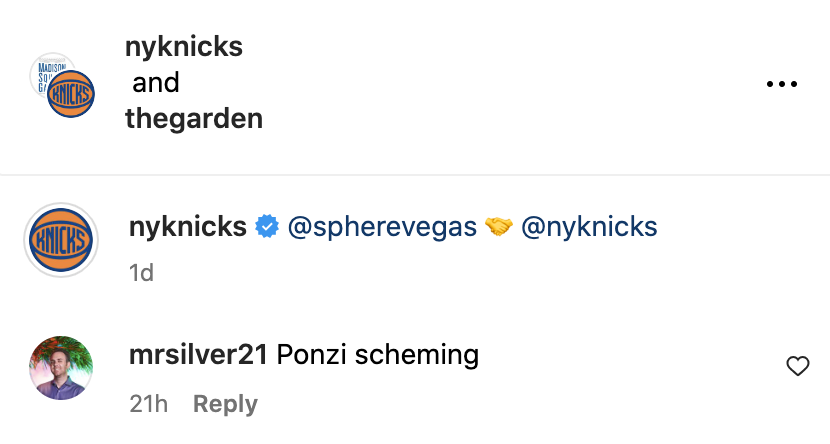This screenshot has height=444, width=830.
Task: Open thegarden profile from header
Action: pyautogui.click(x=194, y=119)
